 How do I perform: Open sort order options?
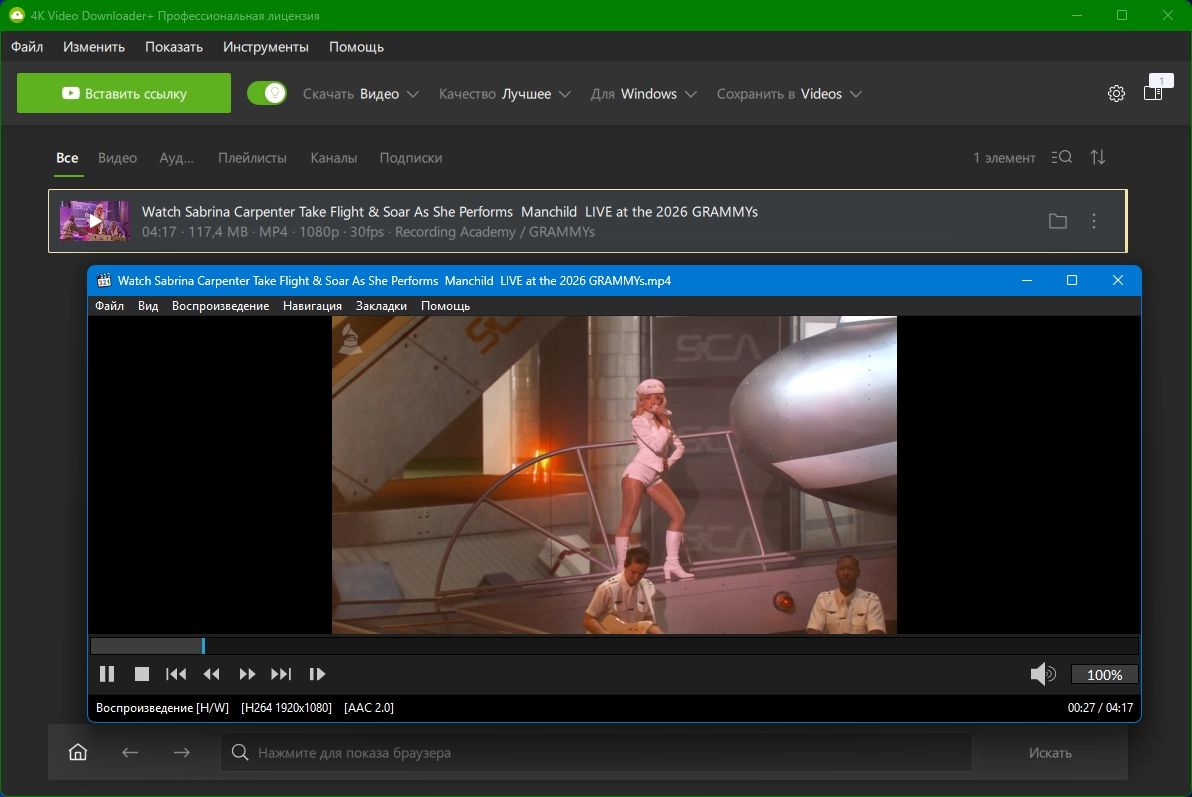pyautogui.click(x=1098, y=157)
